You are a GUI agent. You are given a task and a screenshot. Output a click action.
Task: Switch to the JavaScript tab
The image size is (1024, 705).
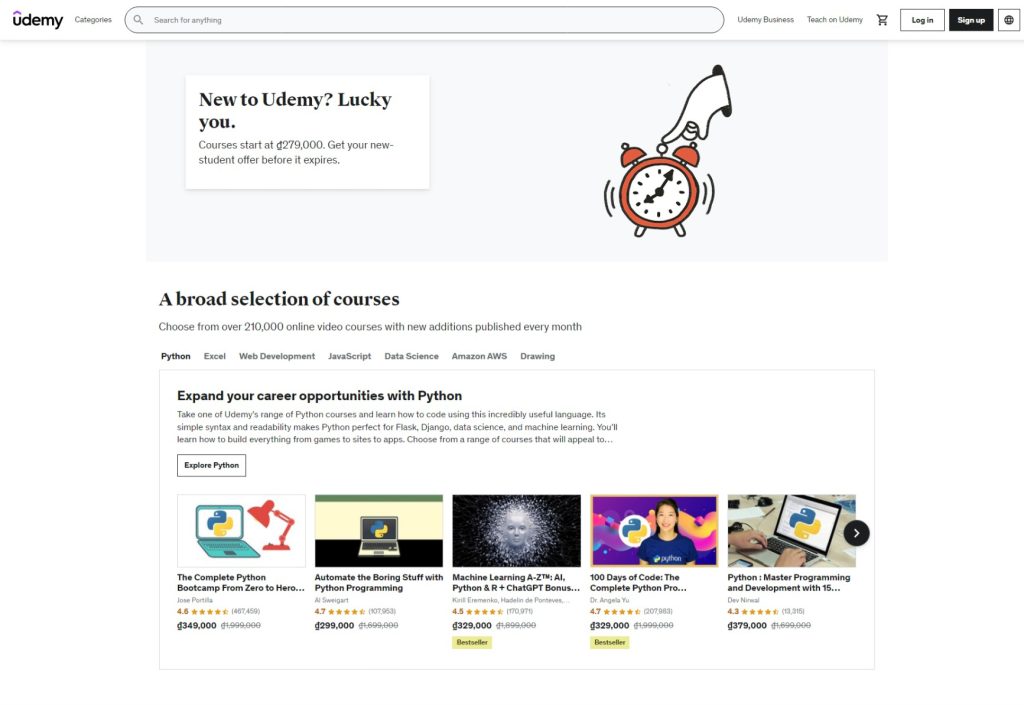point(349,356)
